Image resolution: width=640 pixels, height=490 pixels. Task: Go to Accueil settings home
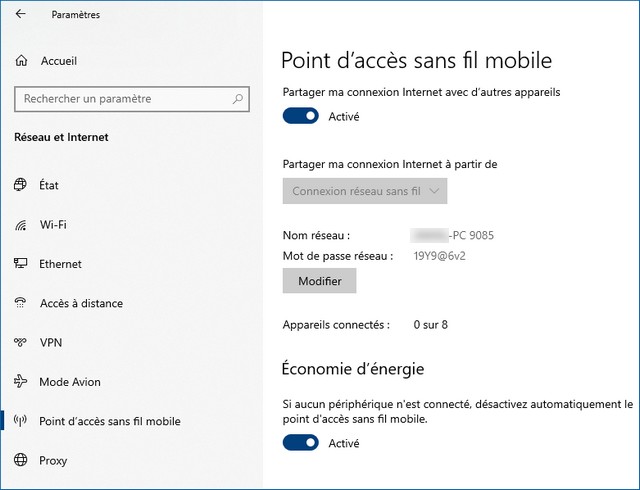click(59, 61)
